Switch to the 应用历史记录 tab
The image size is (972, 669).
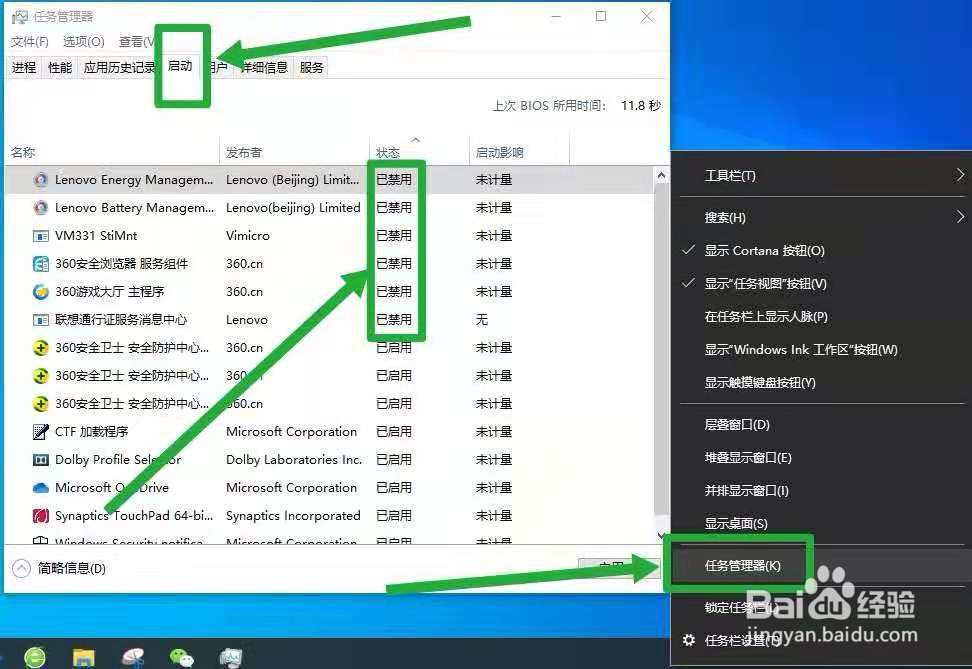[118, 68]
